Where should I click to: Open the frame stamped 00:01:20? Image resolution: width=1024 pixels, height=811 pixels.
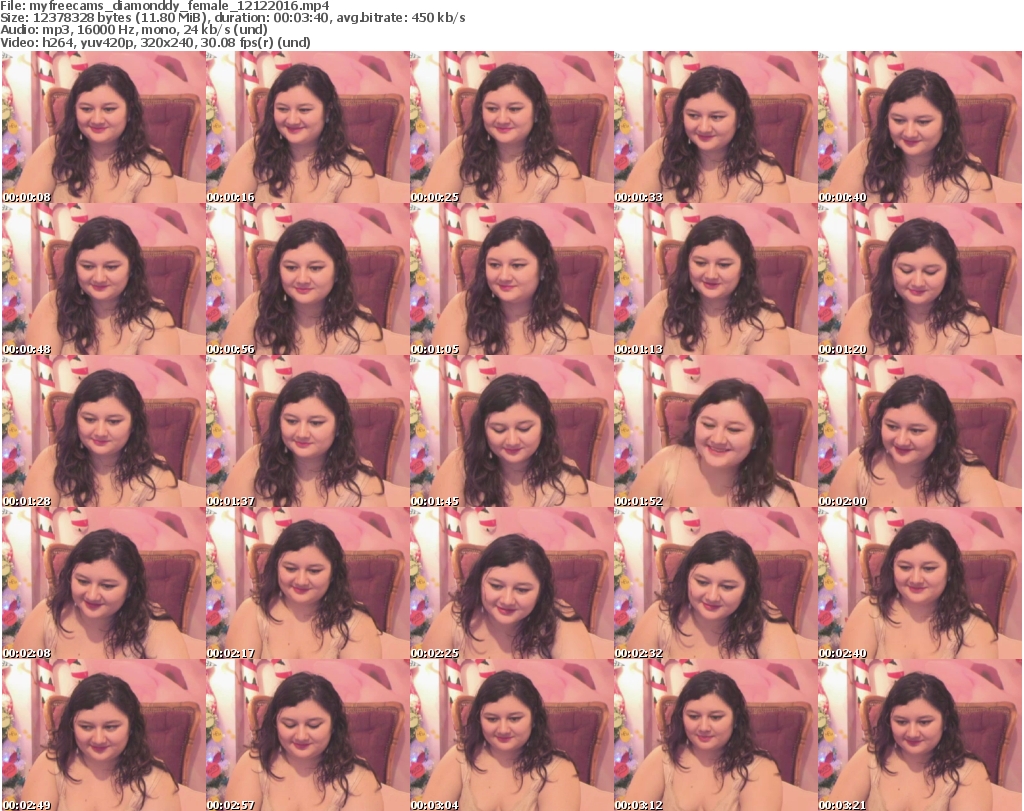(x=920, y=279)
